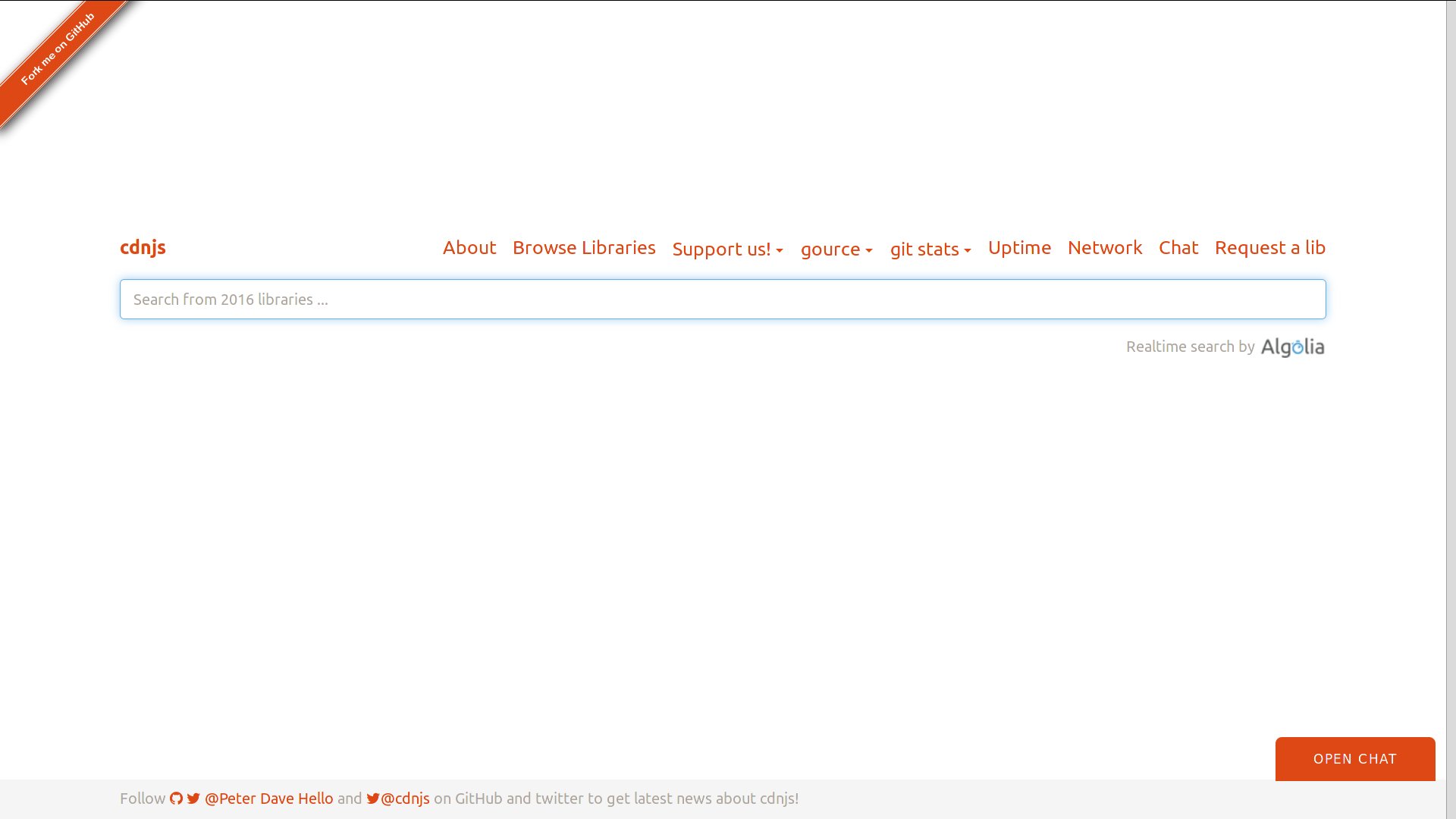Choose Request a lib in navbar

(x=1270, y=248)
